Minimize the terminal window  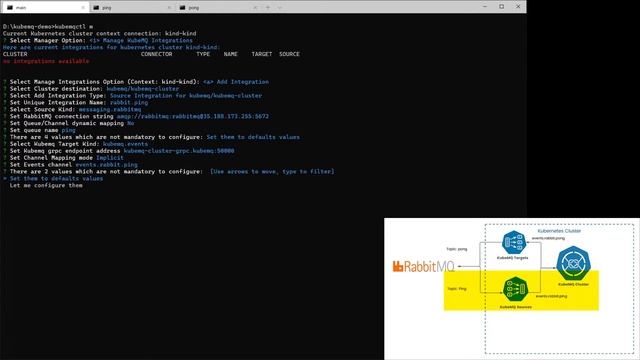484,7
